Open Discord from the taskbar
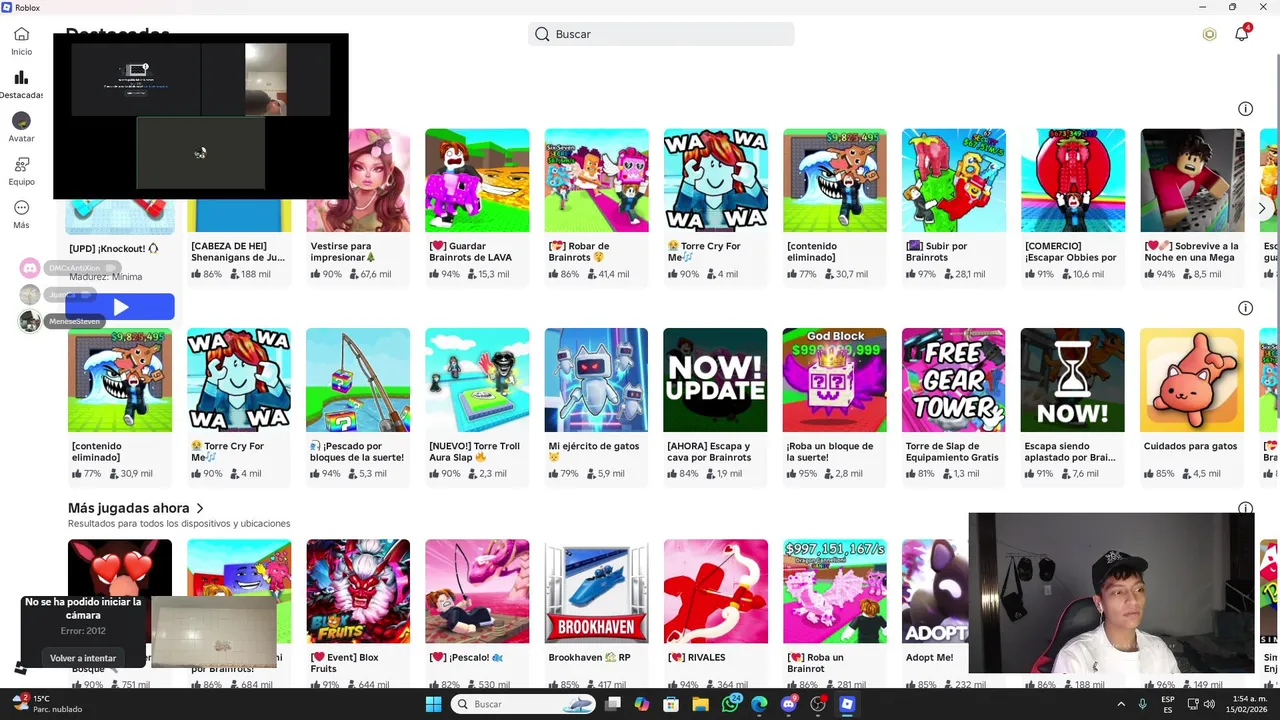Screen dimensions: 1280x720 pos(788,704)
